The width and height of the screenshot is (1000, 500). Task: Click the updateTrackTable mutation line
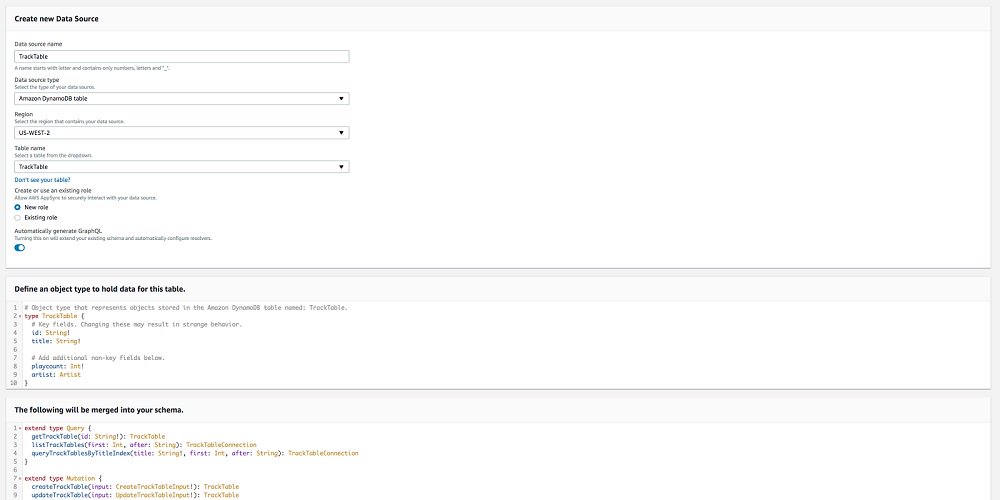[x=135, y=495]
